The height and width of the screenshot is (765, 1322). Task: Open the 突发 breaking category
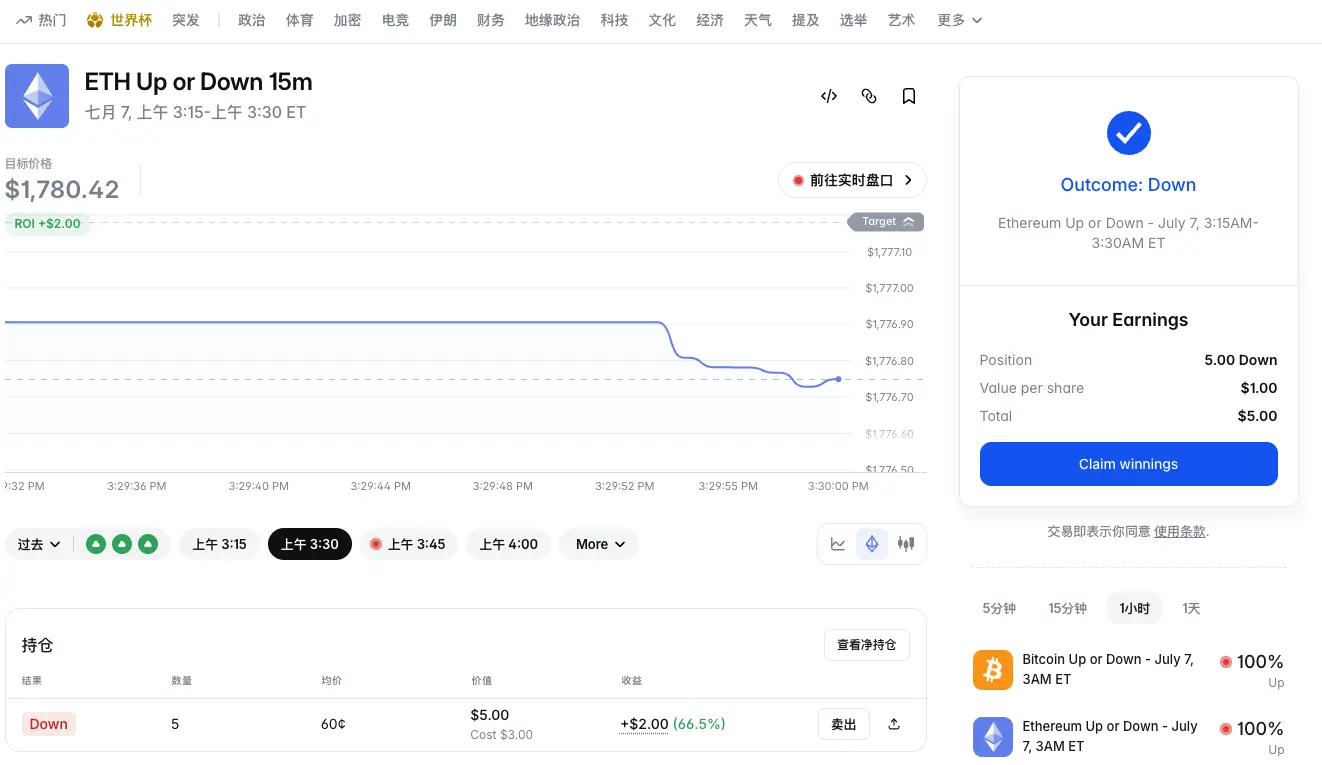tap(186, 20)
